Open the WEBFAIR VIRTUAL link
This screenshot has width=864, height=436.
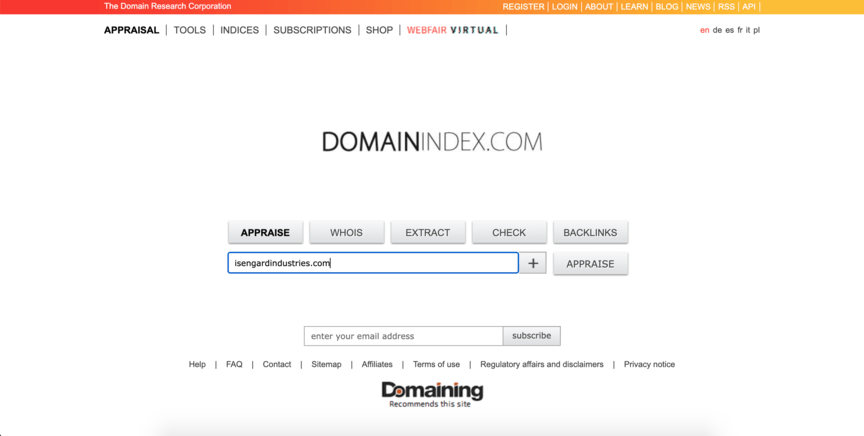click(452, 30)
